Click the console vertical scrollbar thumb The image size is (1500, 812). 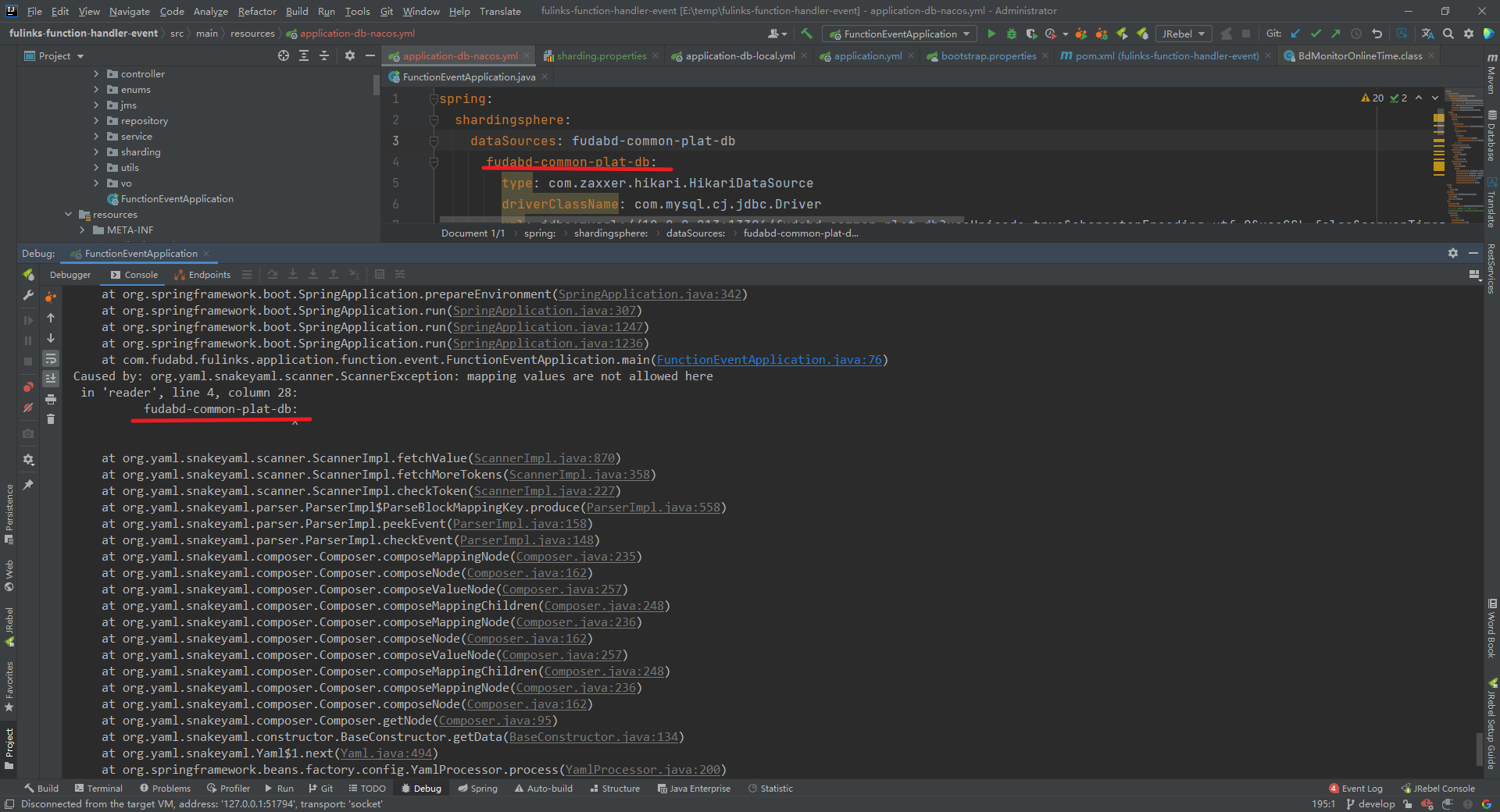(1478, 750)
